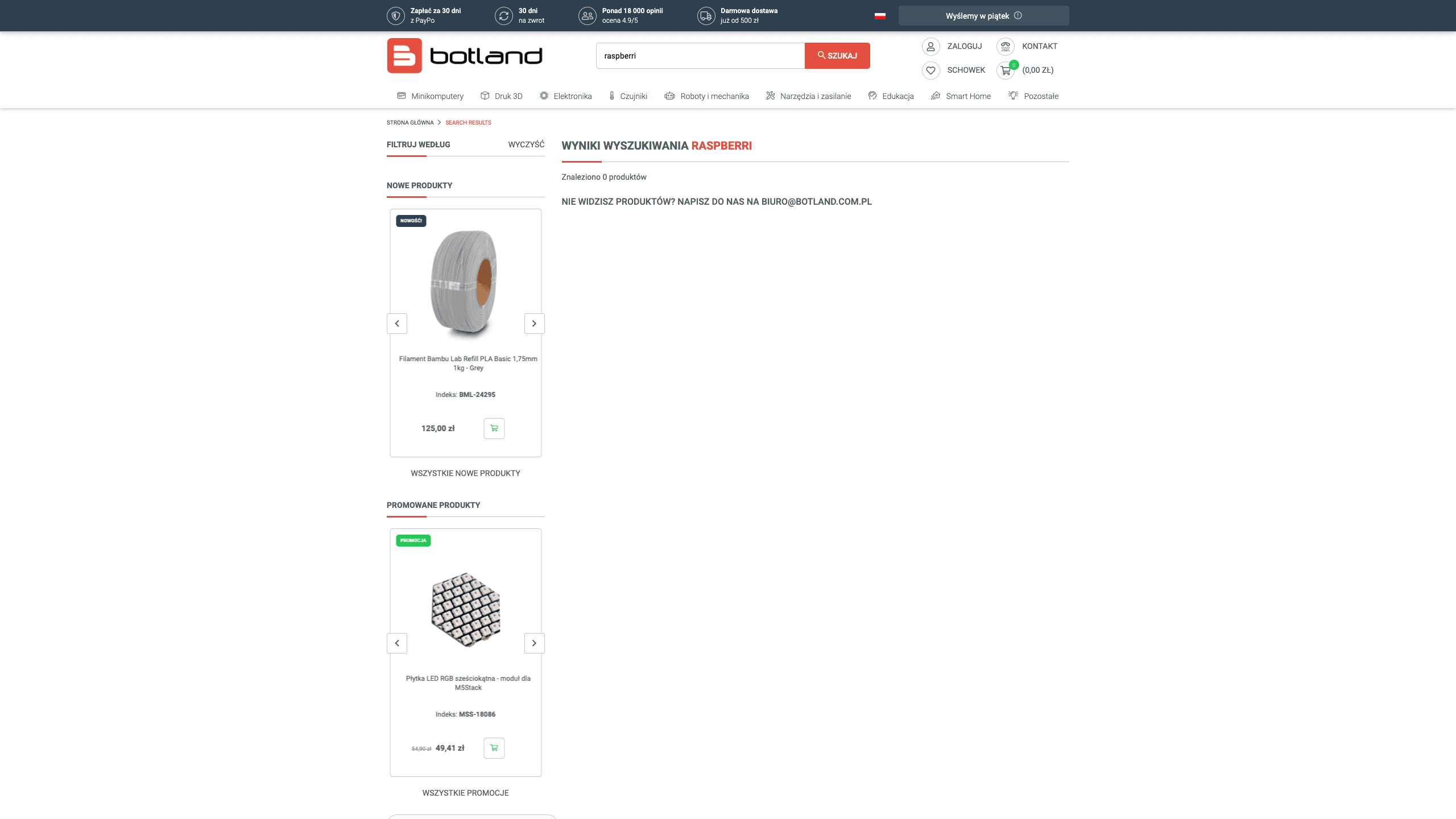
Task: Open the shopping cart icon
Action: coord(1006,71)
